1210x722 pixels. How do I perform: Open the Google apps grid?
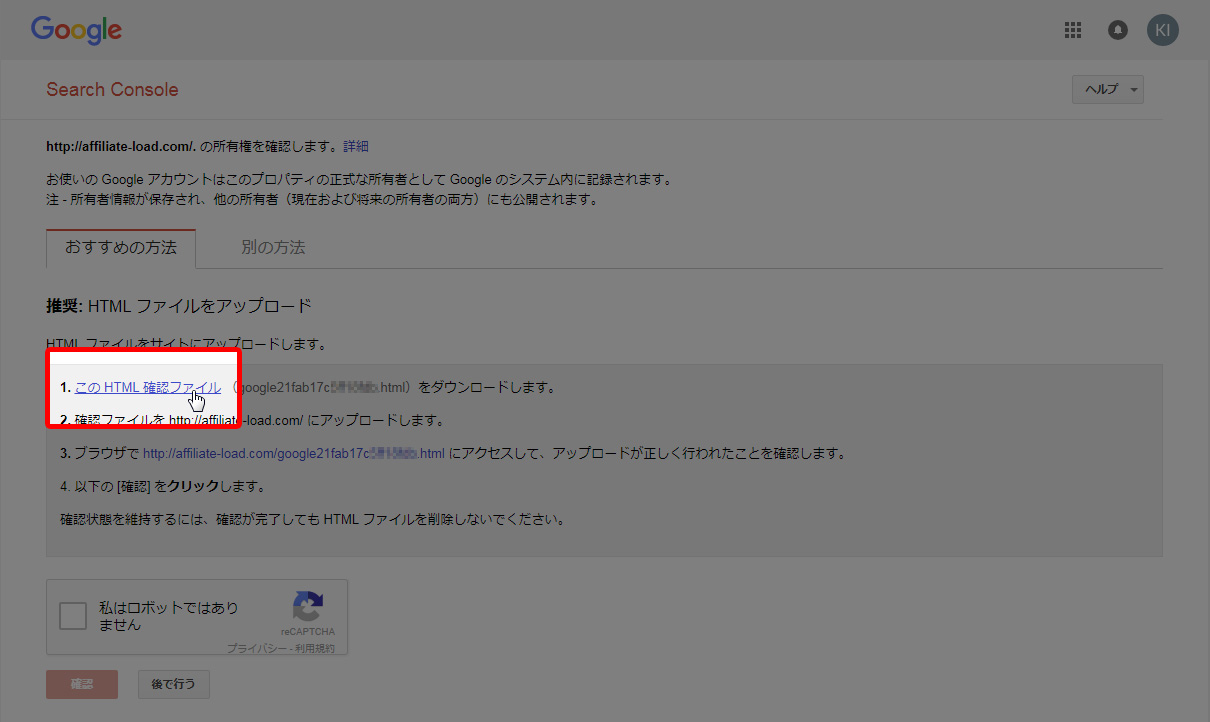tap(1073, 30)
